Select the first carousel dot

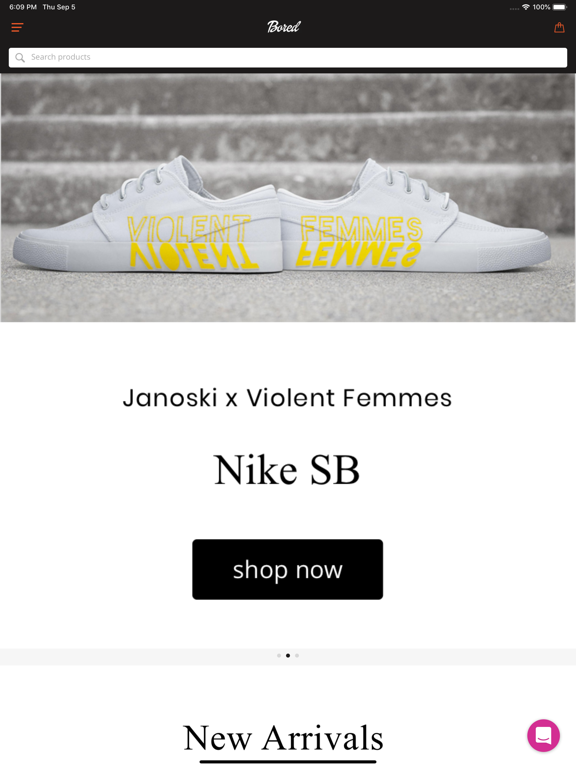point(279,655)
